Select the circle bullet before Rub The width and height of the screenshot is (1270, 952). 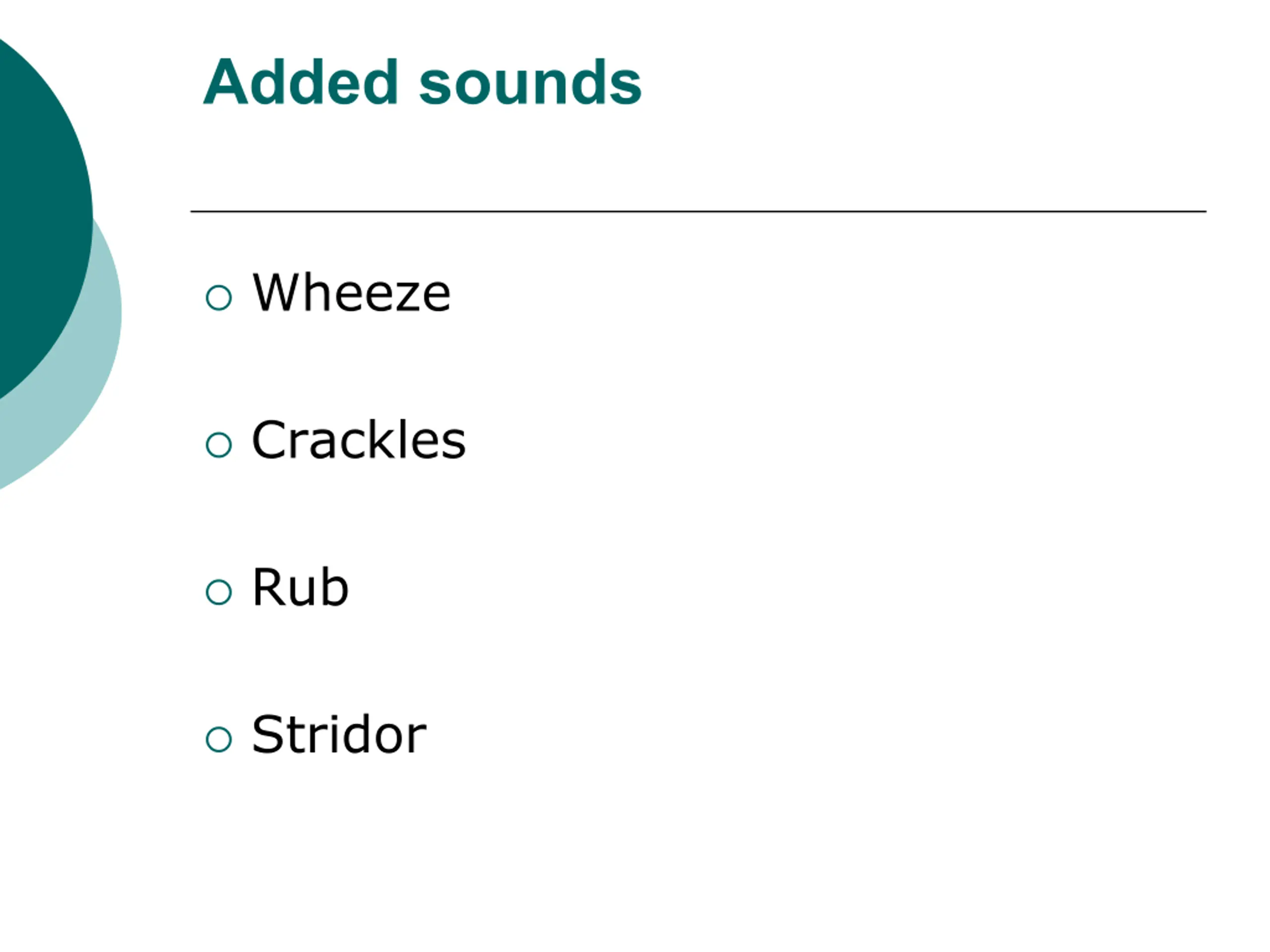219,592
